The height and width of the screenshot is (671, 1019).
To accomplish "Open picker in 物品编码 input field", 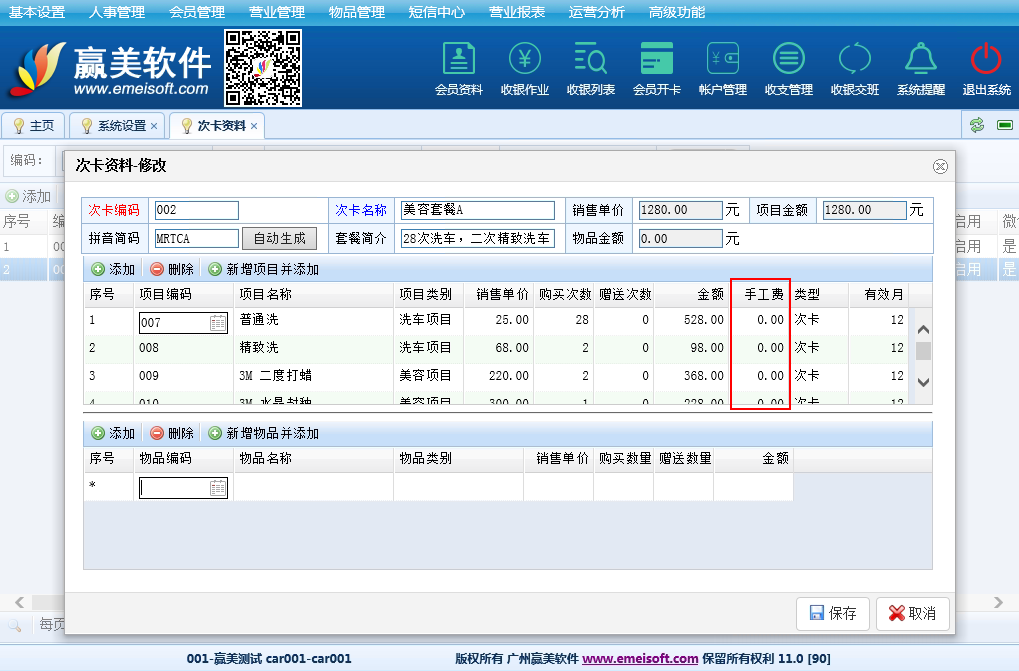I will pyautogui.click(x=218, y=488).
